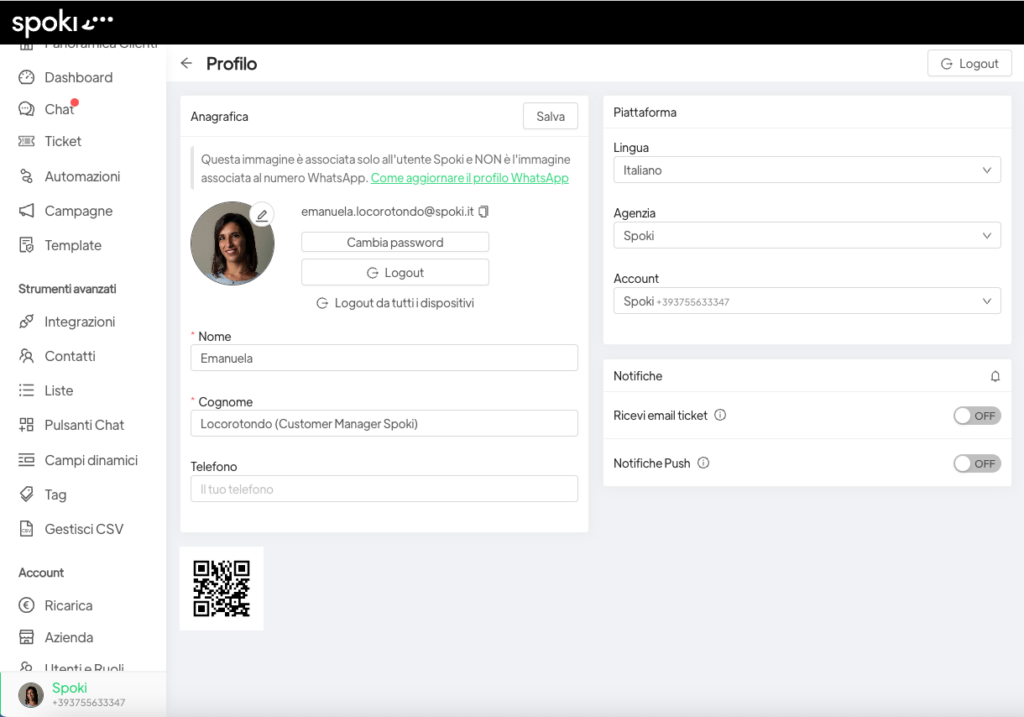Open Chat from the sidebar

pos(59,110)
